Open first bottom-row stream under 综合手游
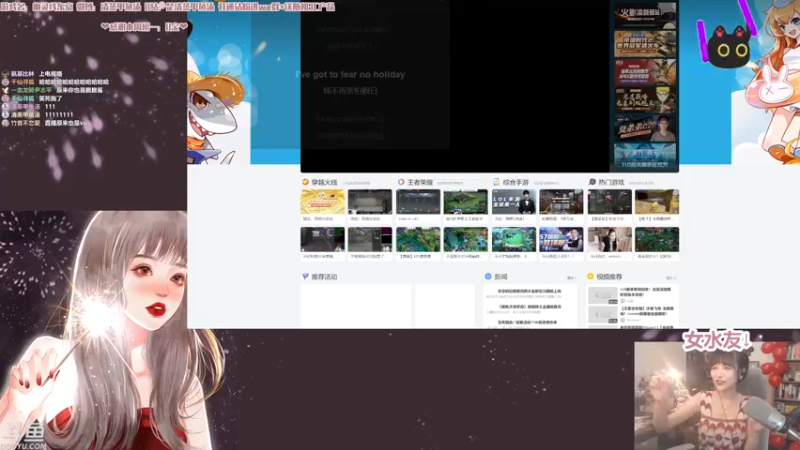This screenshot has height=450, width=800. (514, 239)
